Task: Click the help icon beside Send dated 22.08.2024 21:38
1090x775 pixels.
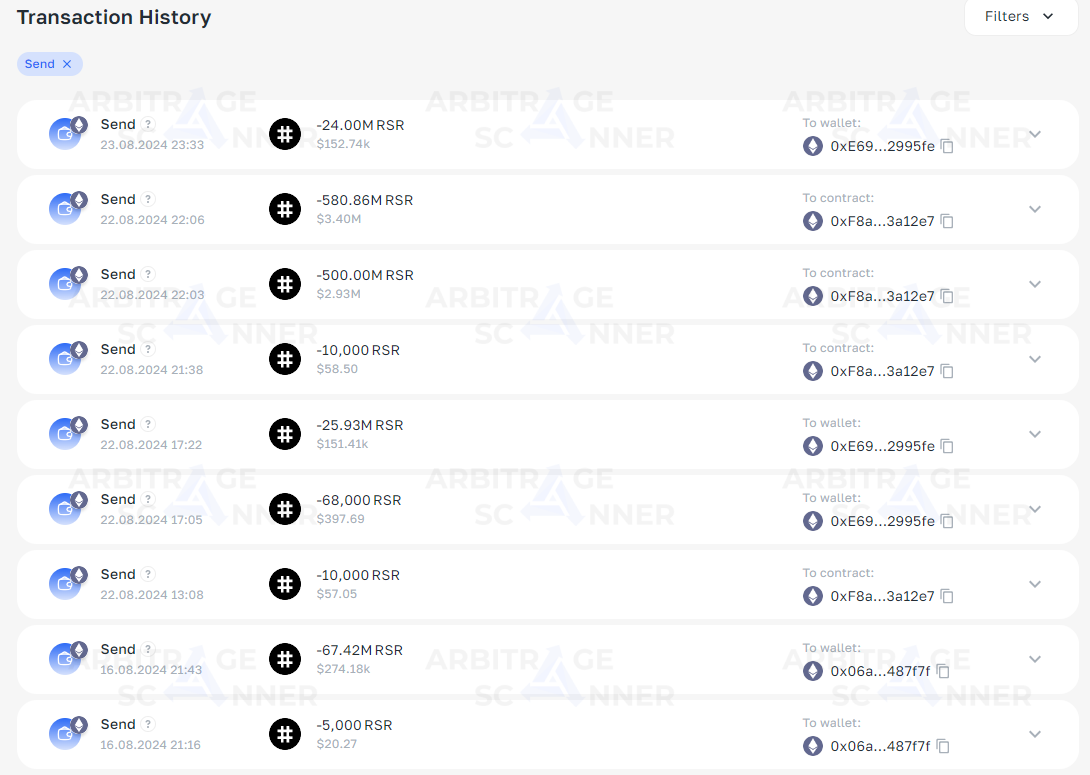Action: click(x=148, y=350)
